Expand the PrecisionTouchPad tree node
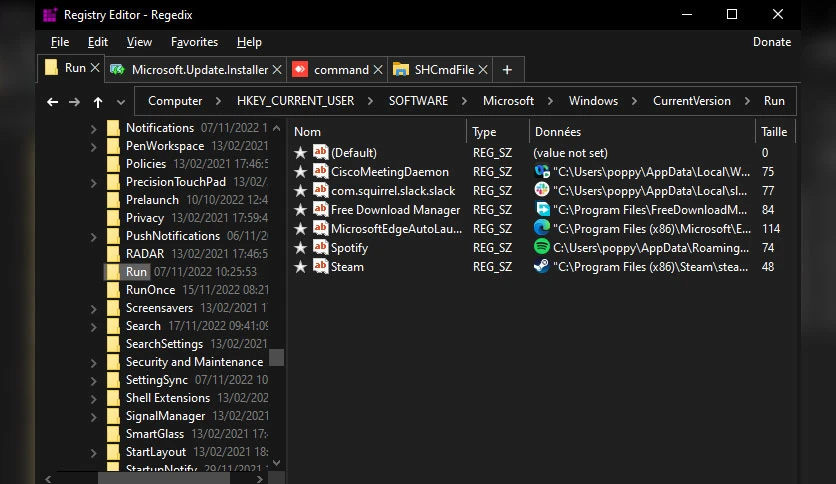 coord(93,183)
